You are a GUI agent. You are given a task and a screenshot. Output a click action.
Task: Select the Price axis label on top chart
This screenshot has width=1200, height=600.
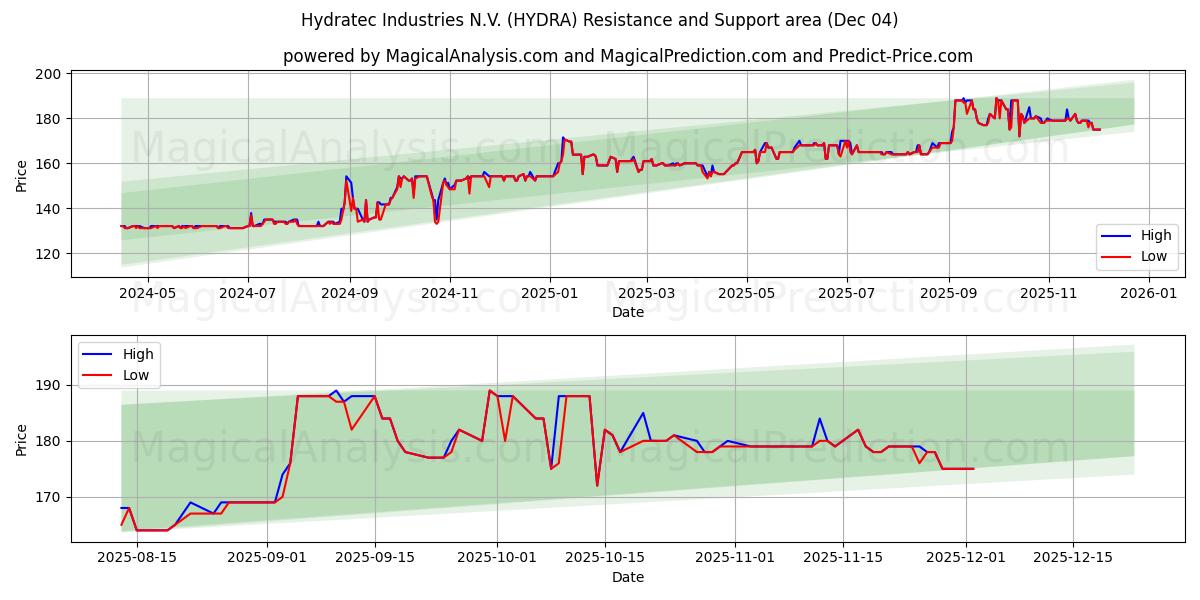tap(23, 175)
